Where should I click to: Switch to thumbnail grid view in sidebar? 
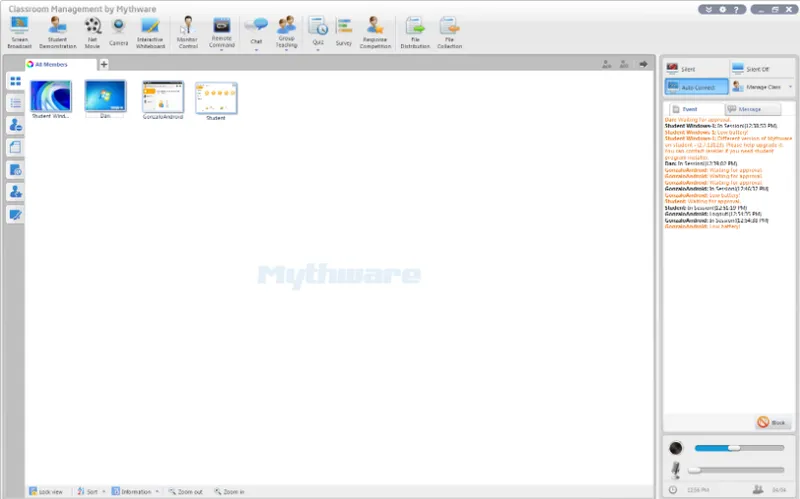pos(15,81)
